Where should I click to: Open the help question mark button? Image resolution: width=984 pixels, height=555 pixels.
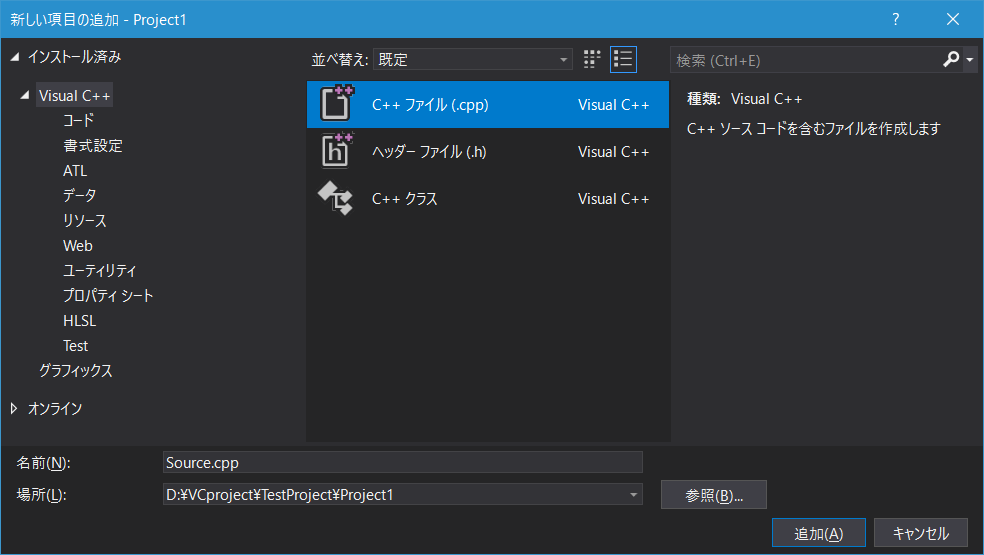click(896, 19)
